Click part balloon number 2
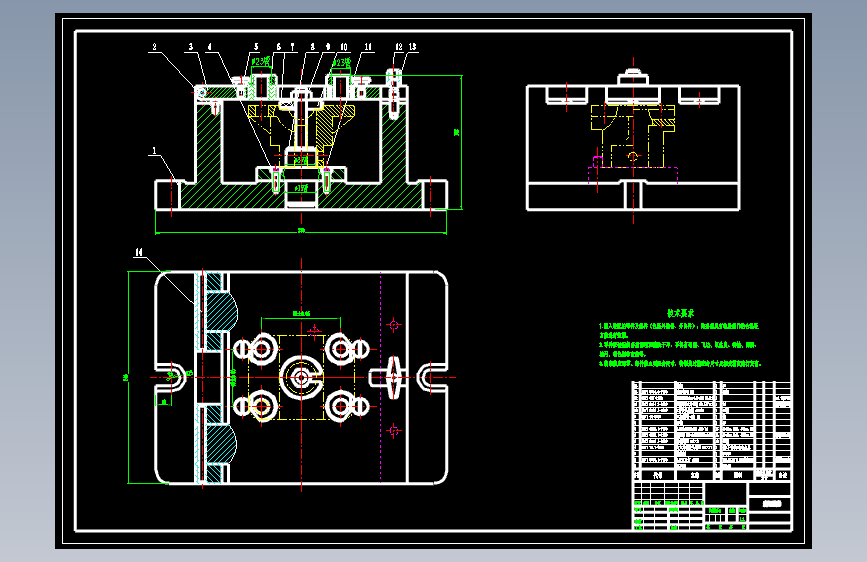 pos(154,47)
